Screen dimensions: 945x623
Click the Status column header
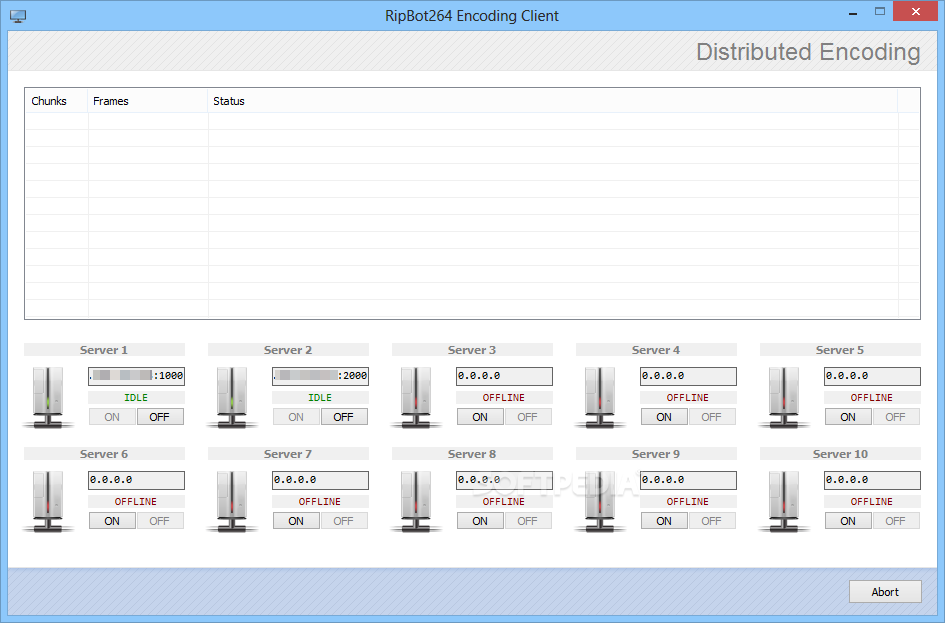pyautogui.click(x=553, y=101)
